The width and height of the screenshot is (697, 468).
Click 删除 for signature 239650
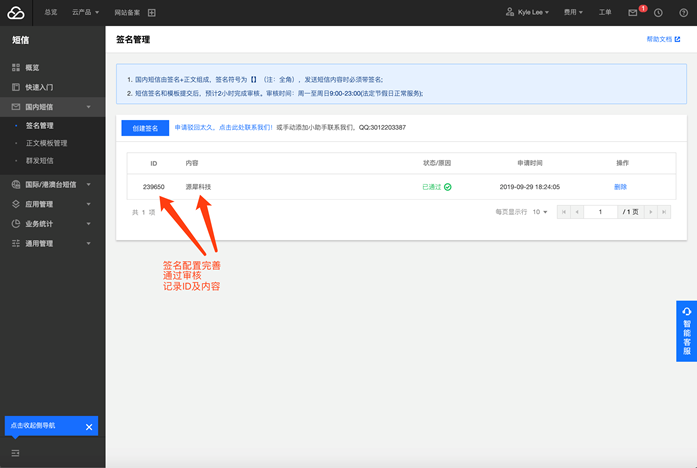(621, 187)
